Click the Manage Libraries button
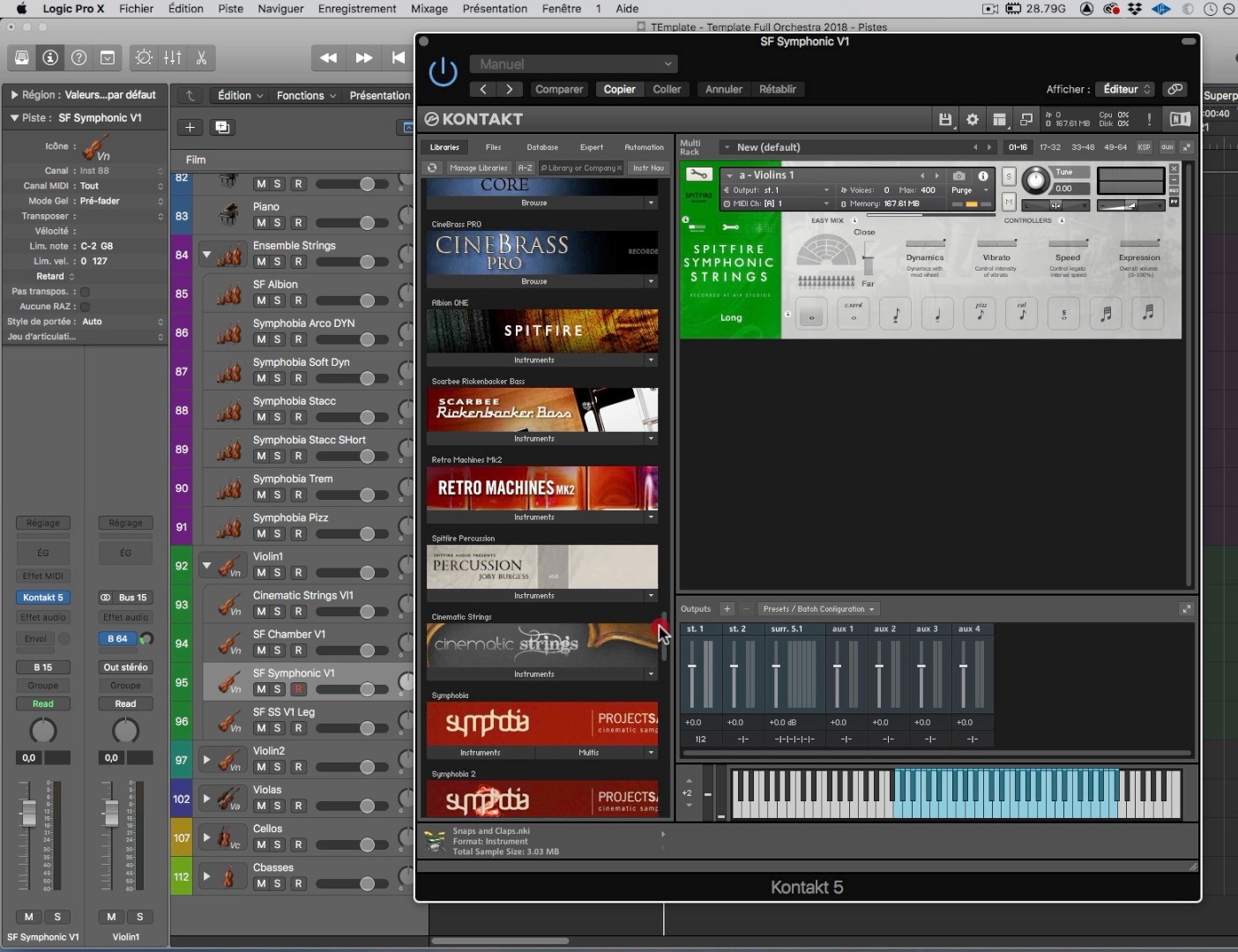This screenshot has height=952, width=1238. coord(479,167)
